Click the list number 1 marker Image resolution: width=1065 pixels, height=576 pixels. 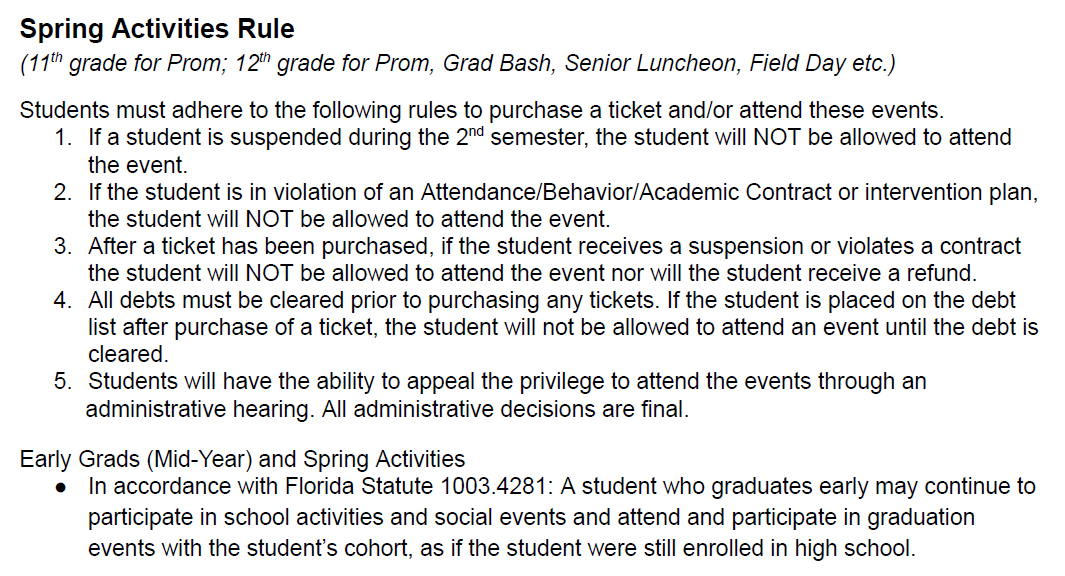coord(62,138)
